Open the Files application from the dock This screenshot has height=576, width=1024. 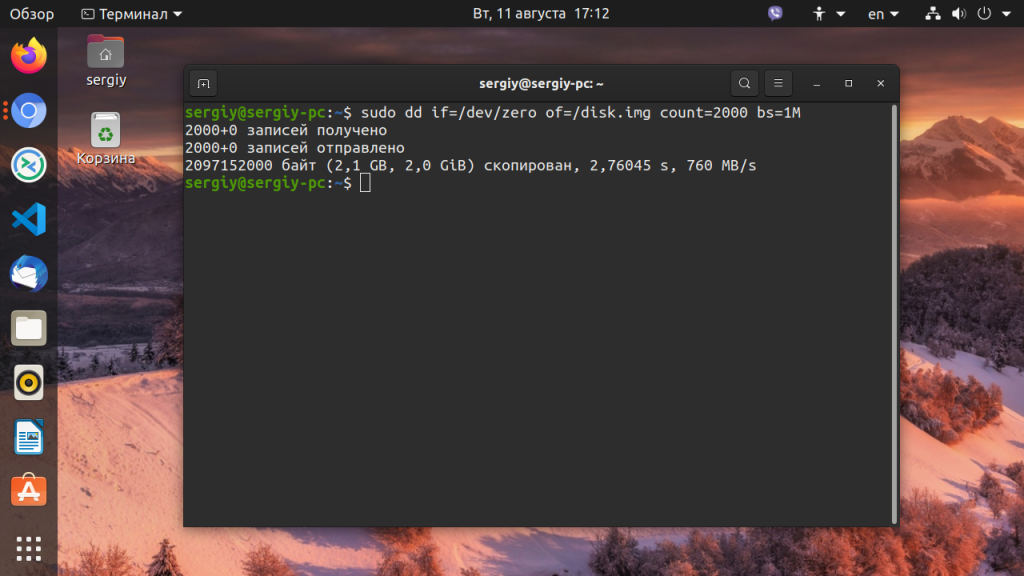point(28,329)
